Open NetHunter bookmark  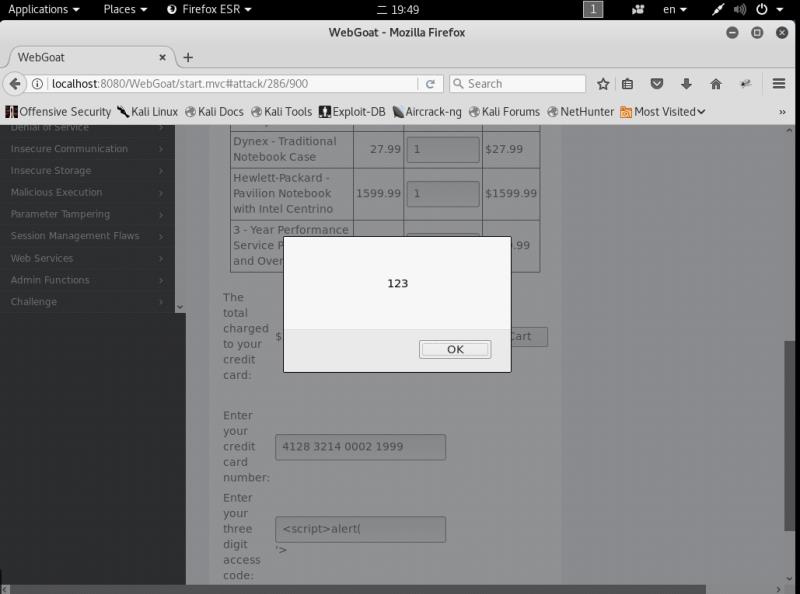click(581, 112)
